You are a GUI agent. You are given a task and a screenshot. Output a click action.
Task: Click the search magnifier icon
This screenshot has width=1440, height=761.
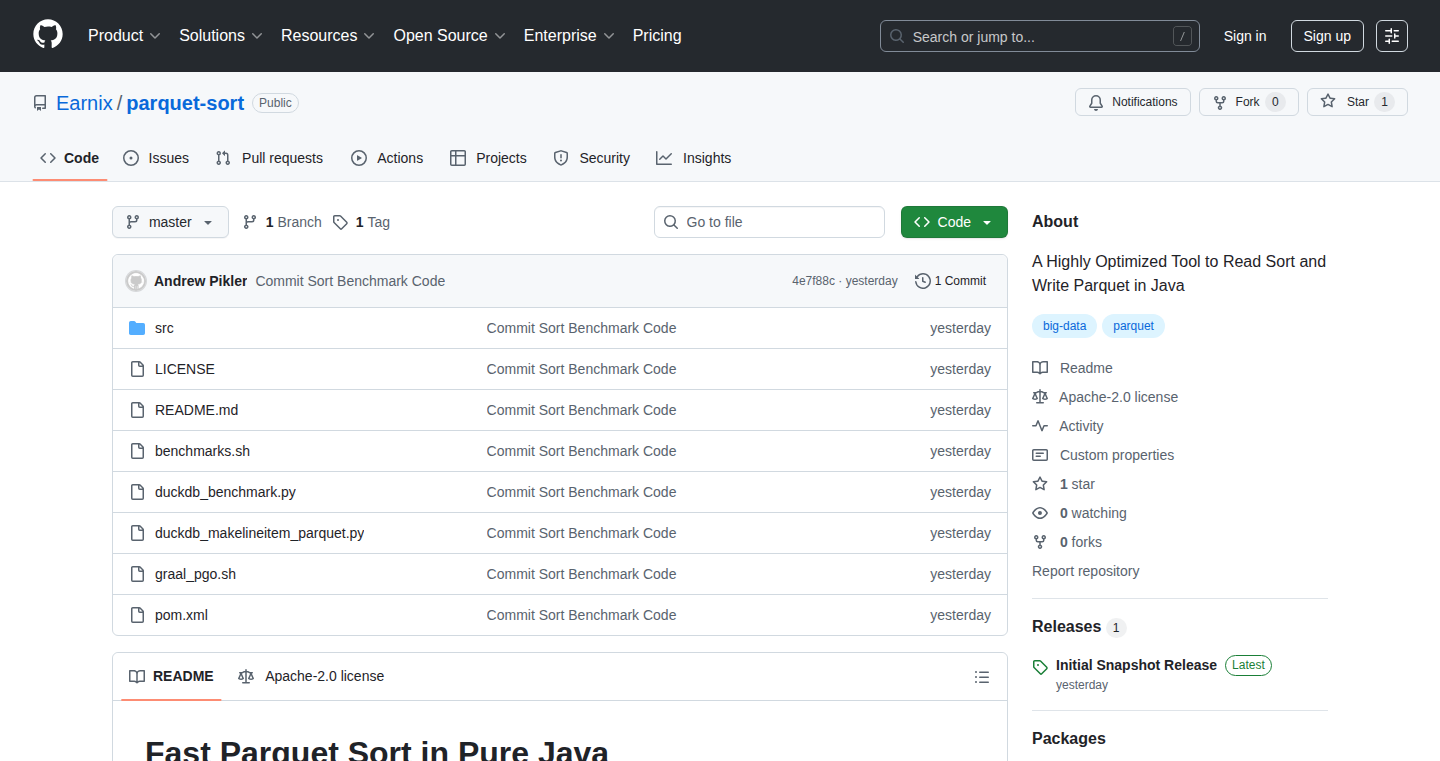(x=897, y=36)
